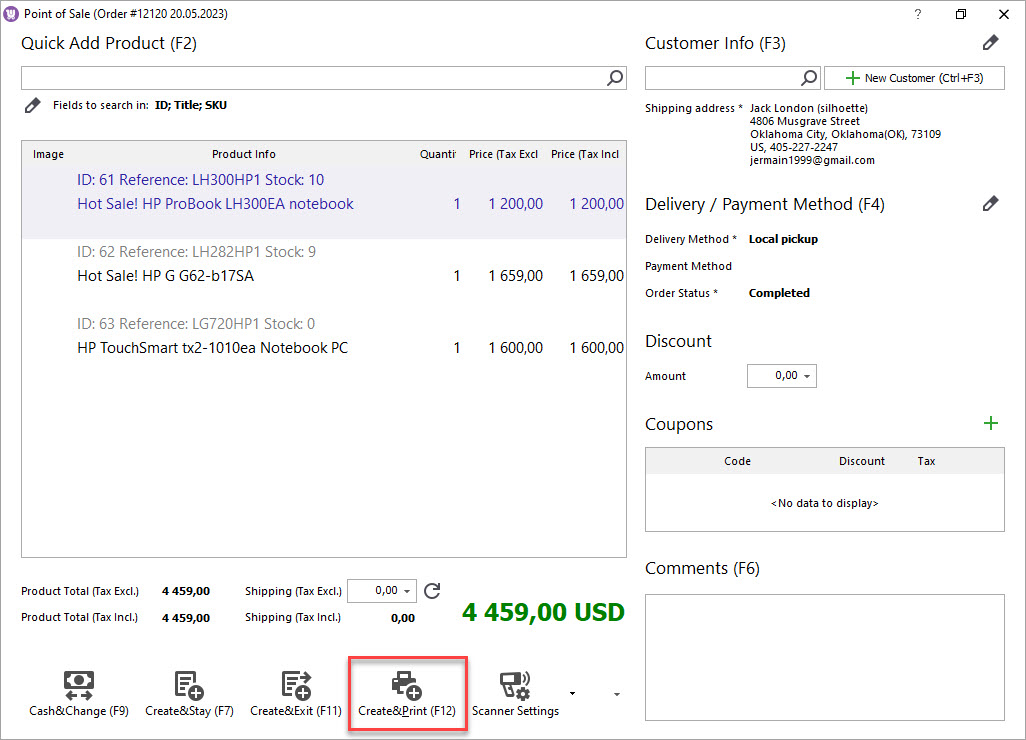Click the jermain1999@gmail.com email address

812,160
